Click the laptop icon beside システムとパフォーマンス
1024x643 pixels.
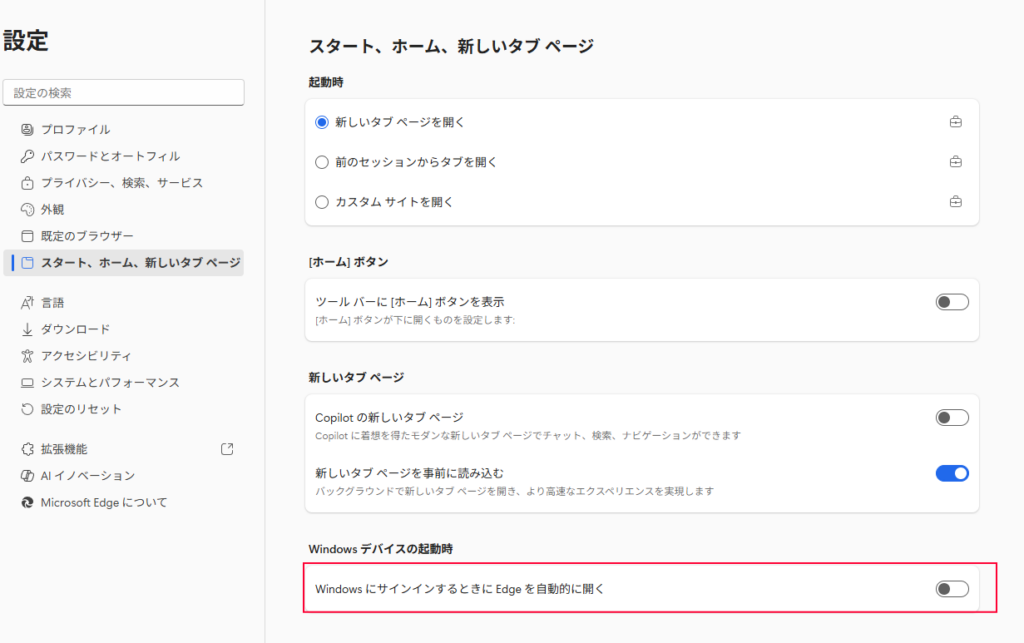[x=27, y=383]
